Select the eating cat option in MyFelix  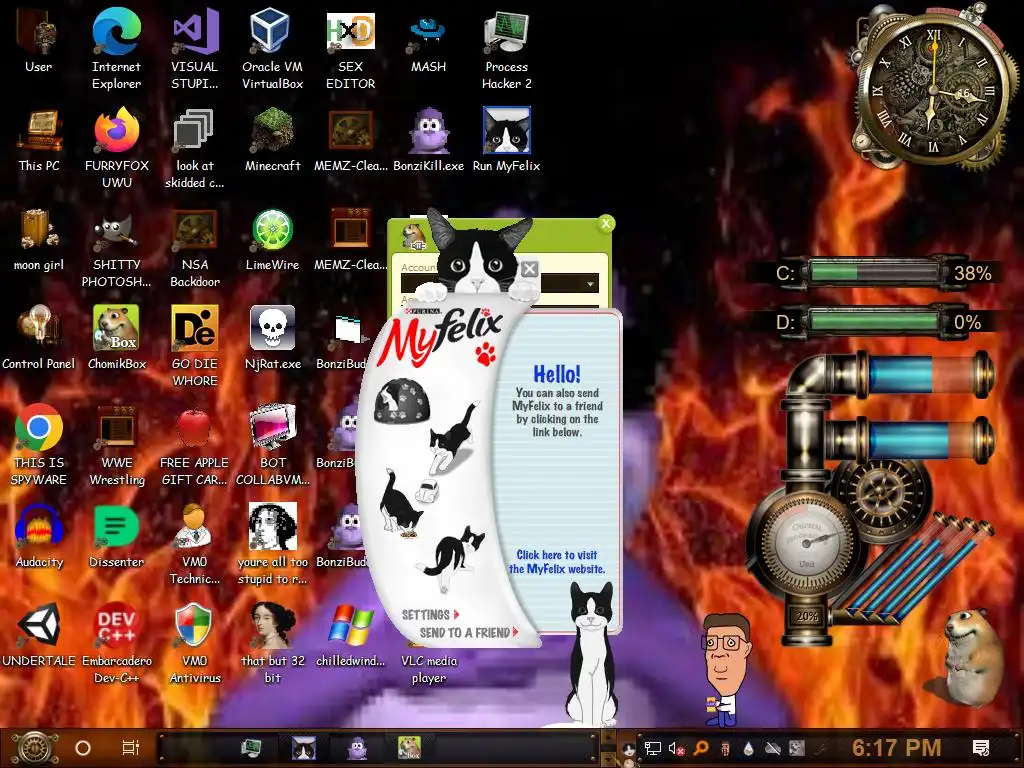400,503
